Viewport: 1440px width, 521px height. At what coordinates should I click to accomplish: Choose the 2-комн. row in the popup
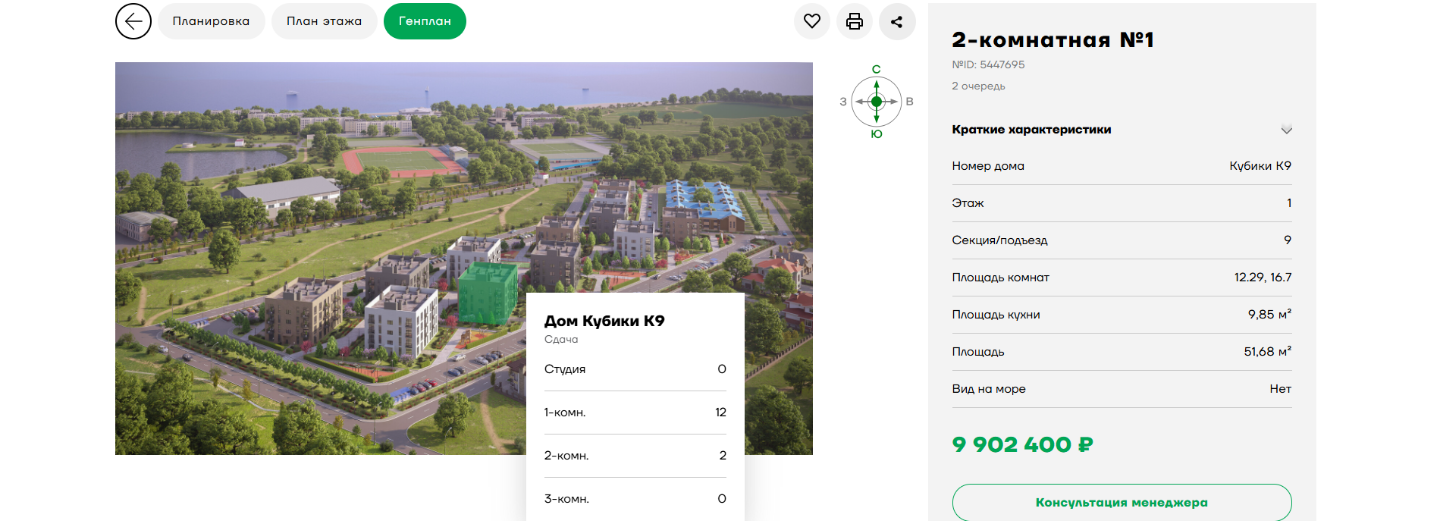pos(635,456)
